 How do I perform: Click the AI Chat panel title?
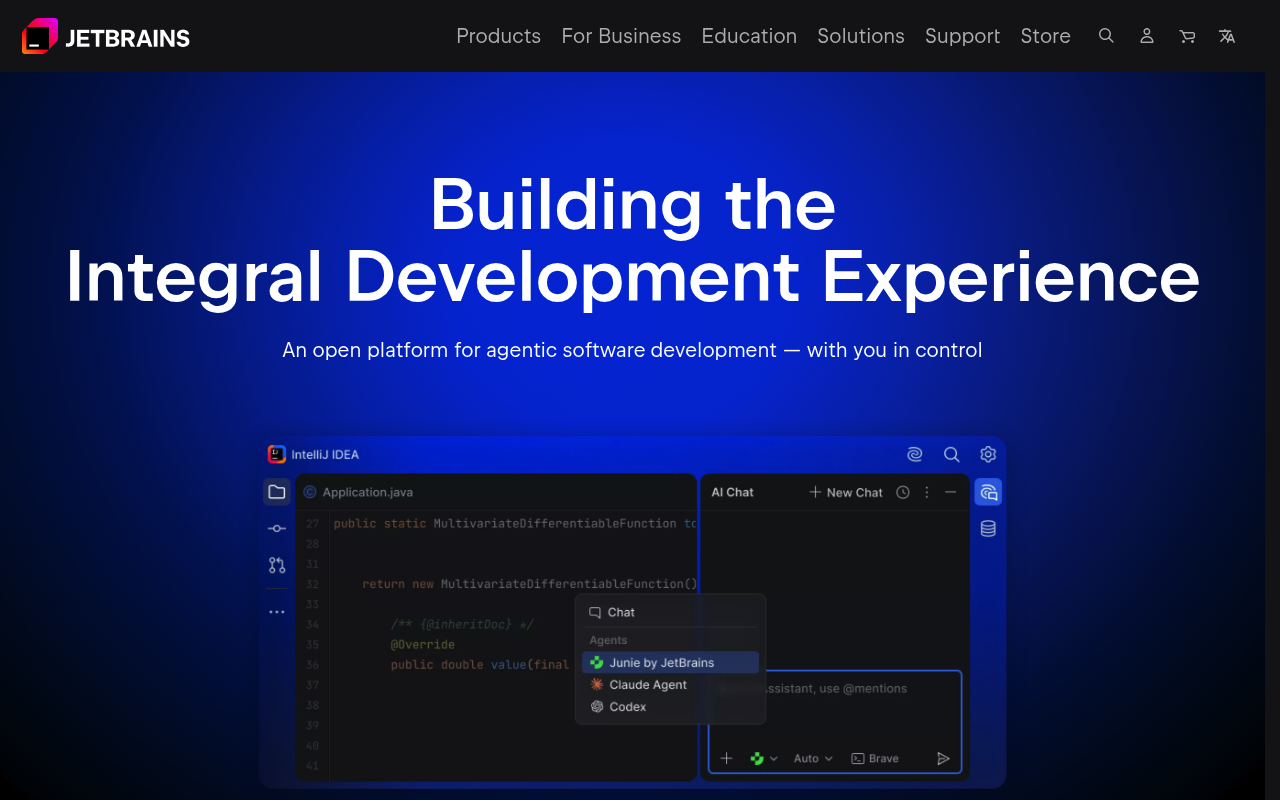[732, 492]
